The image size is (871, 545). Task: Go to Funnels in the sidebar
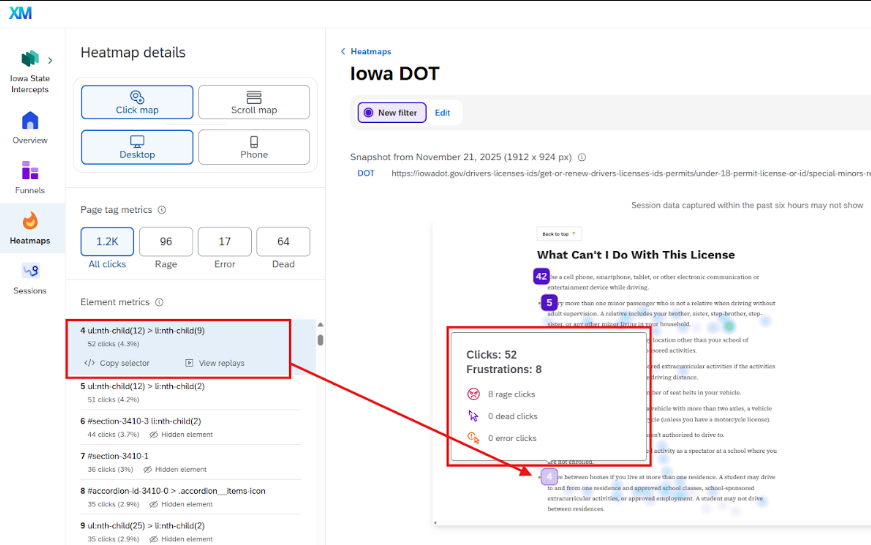tap(30, 177)
